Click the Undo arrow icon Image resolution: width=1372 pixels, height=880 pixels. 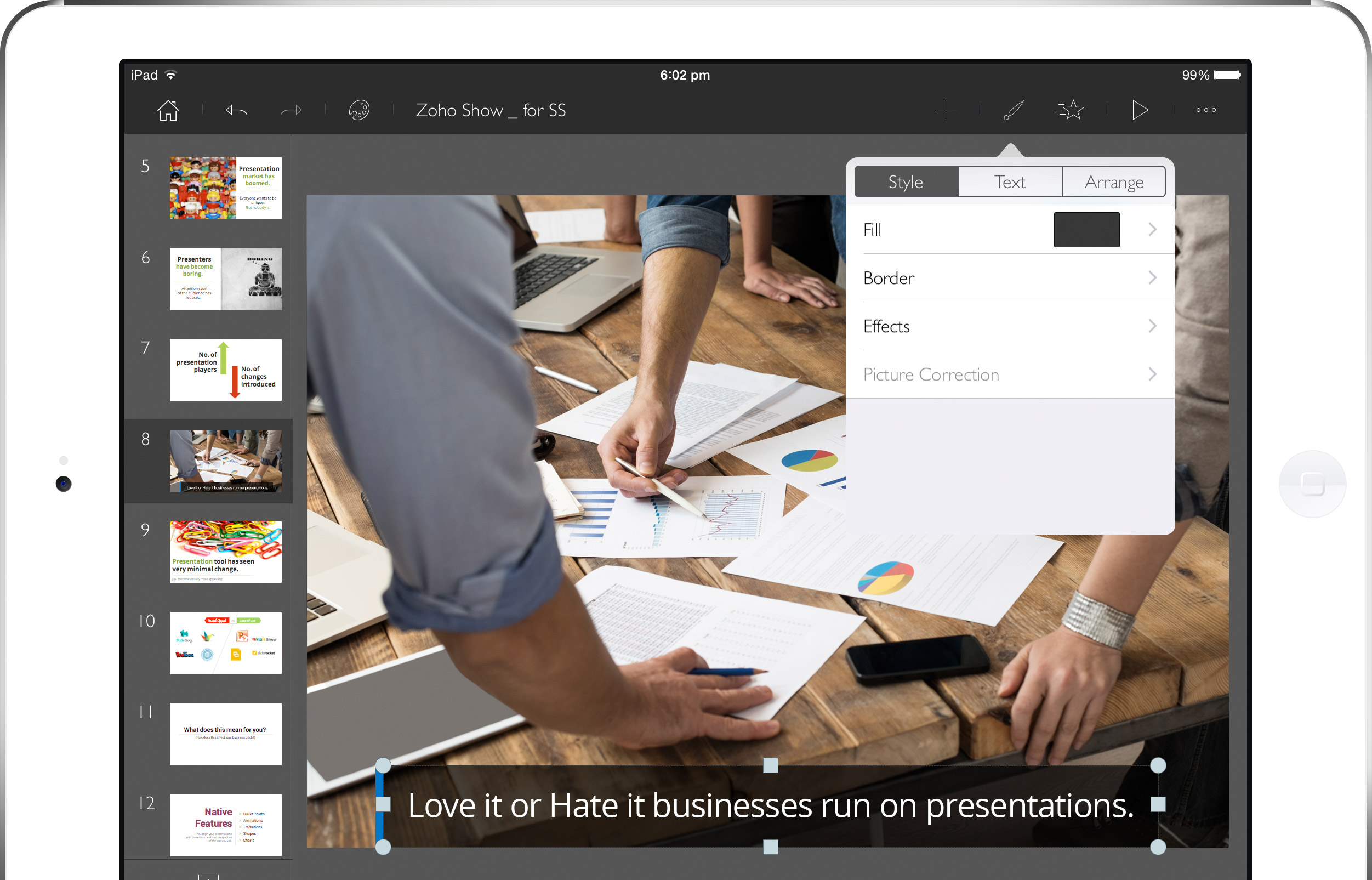click(236, 110)
